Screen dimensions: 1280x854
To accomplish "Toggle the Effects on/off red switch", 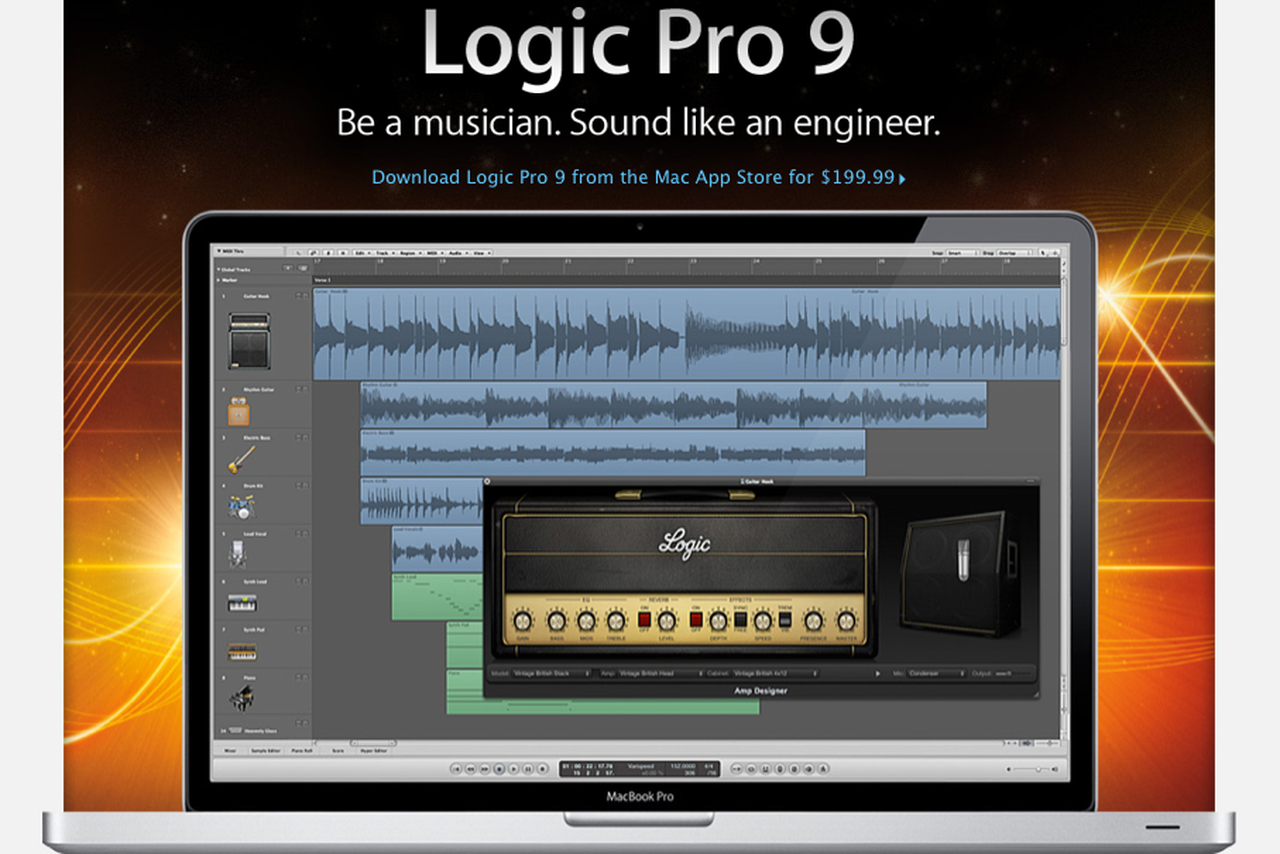I will [696, 620].
